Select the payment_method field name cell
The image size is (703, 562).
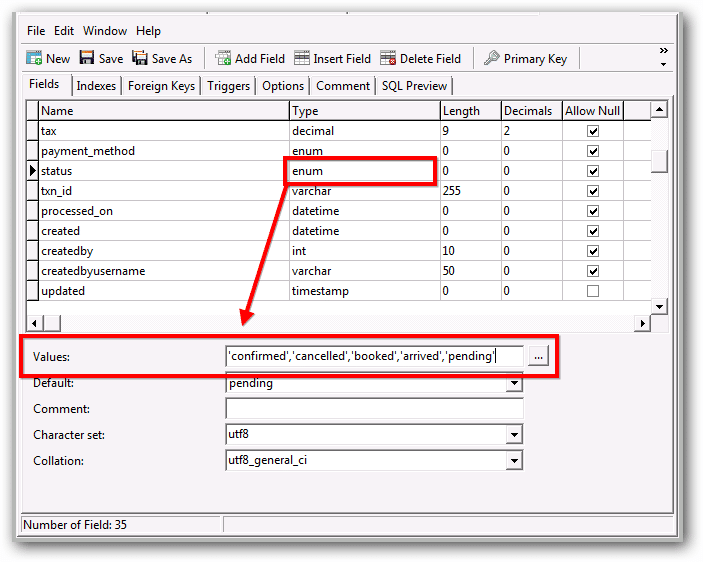pyautogui.click(x=164, y=151)
